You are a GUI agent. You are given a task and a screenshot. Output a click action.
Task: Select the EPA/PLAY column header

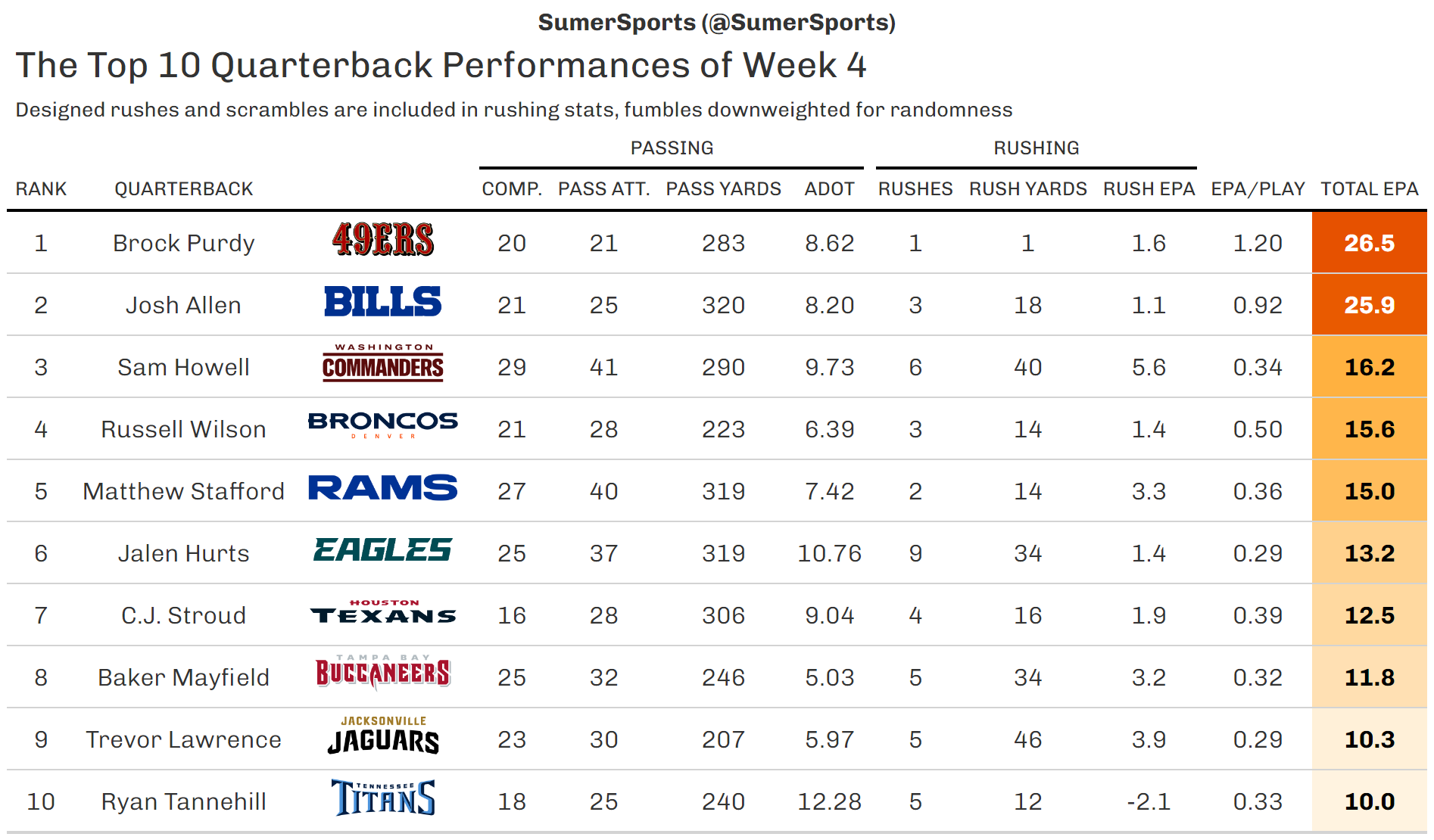click(1258, 189)
